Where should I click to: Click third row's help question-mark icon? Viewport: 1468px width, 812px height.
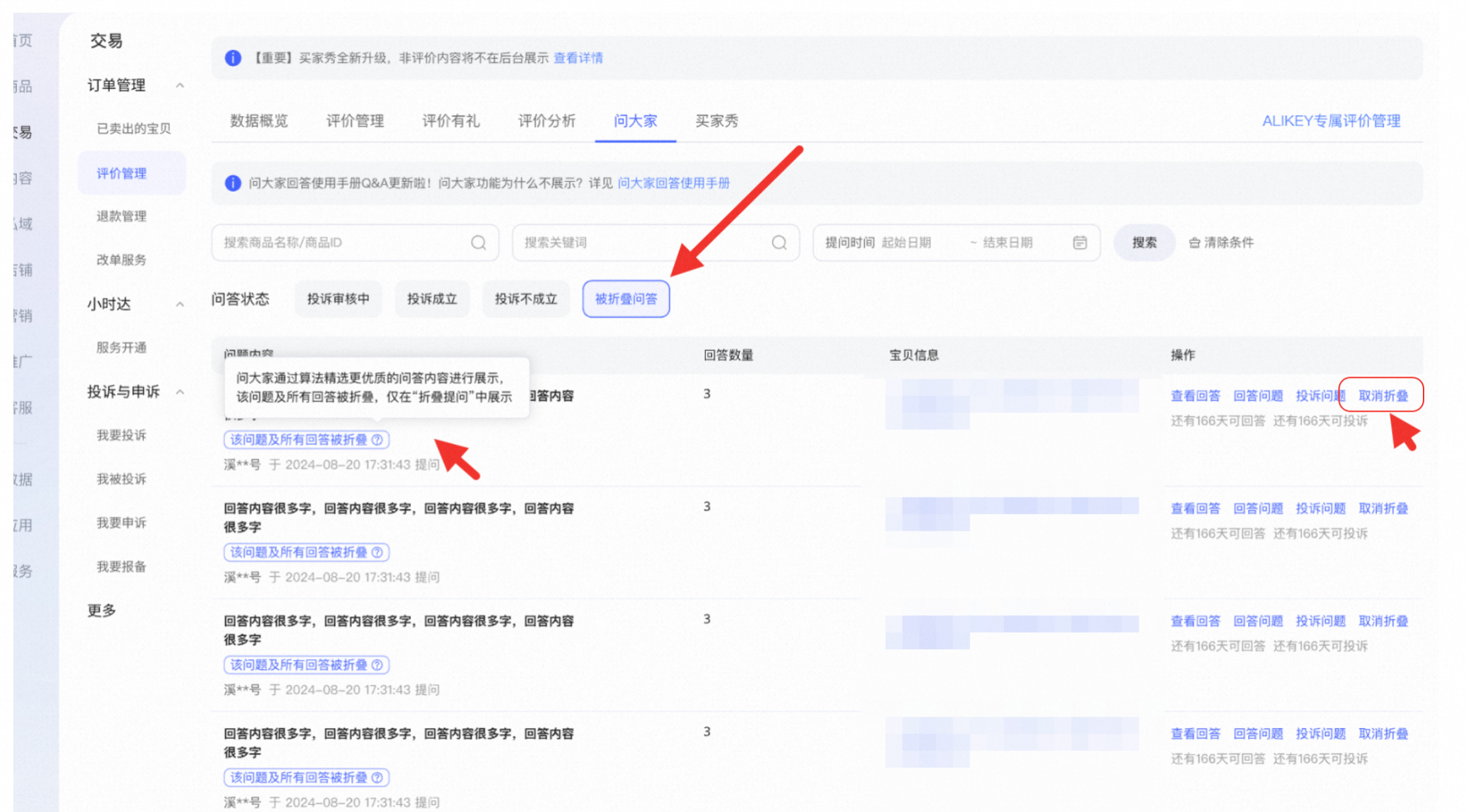click(377, 665)
